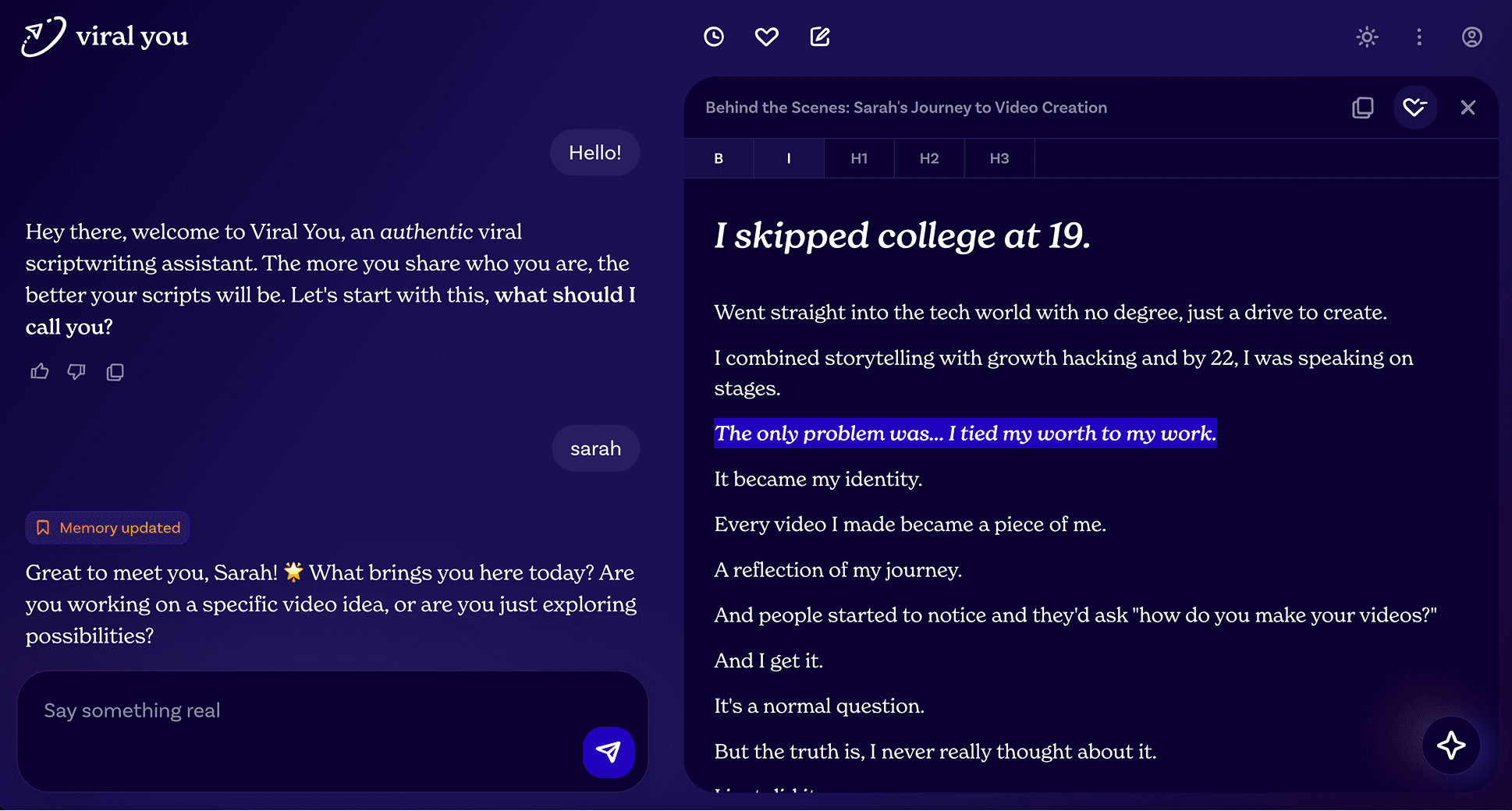Click the Viral You logo
The width and height of the screenshot is (1512, 811).
click(x=105, y=36)
